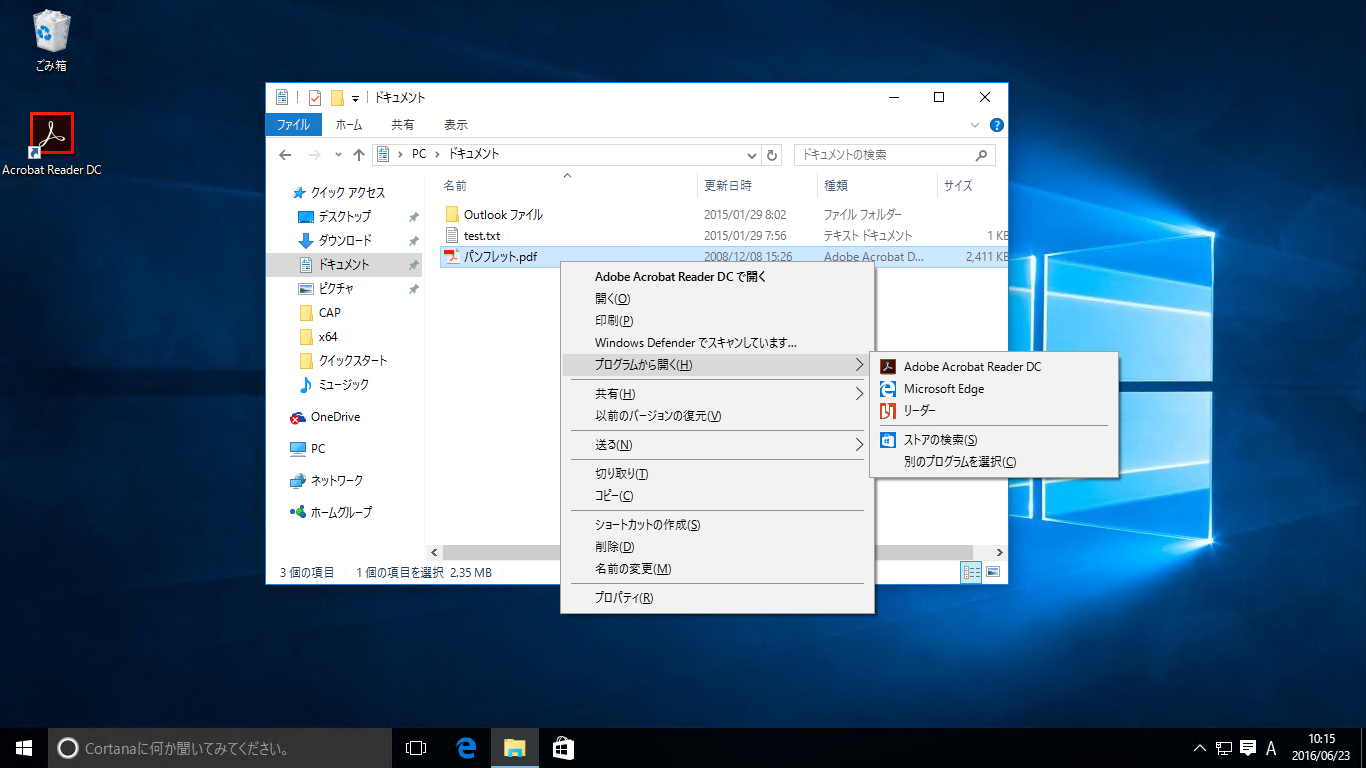Screen dimensions: 1366x768
Task: Go back in Explorer navigation
Action: click(x=286, y=155)
